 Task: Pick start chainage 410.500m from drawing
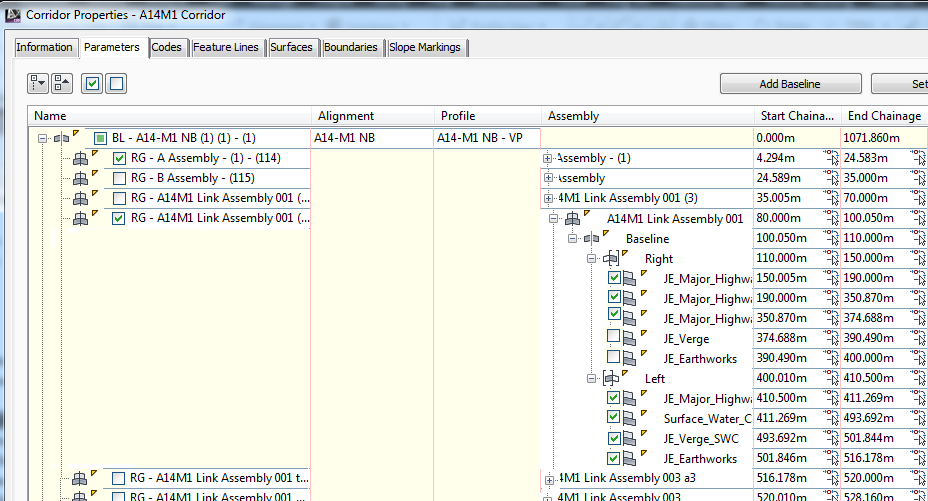coord(831,398)
